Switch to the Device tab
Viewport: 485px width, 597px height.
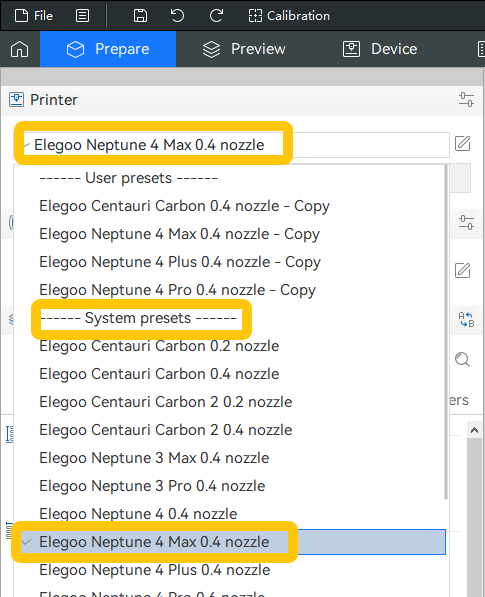pyautogui.click(x=380, y=49)
